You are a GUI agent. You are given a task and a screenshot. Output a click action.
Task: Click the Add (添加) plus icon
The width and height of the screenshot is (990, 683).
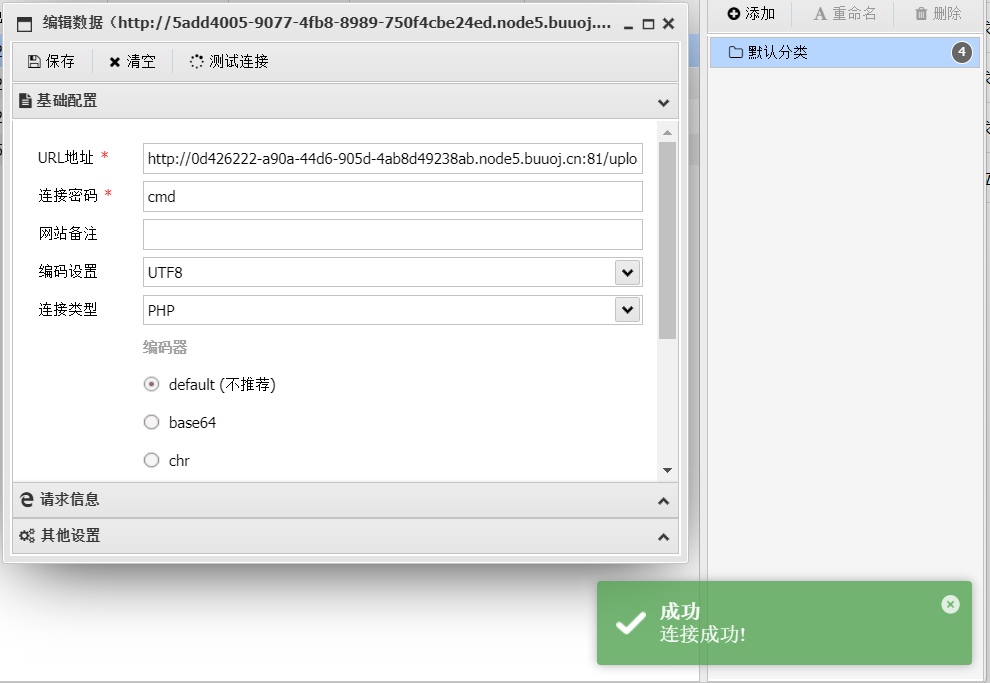point(734,14)
